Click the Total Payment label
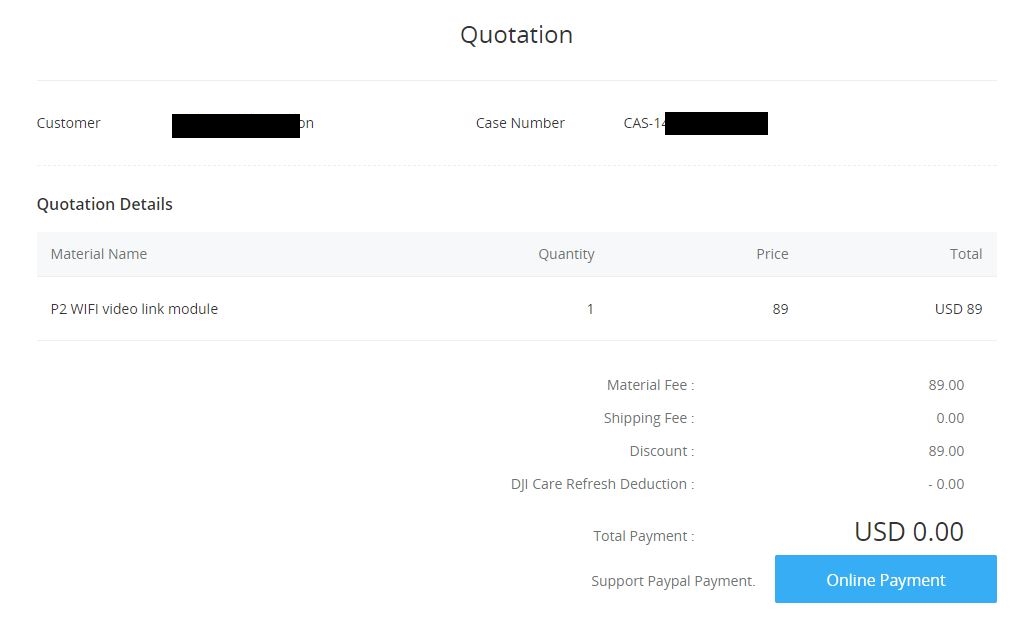The image size is (1026, 627). point(644,536)
